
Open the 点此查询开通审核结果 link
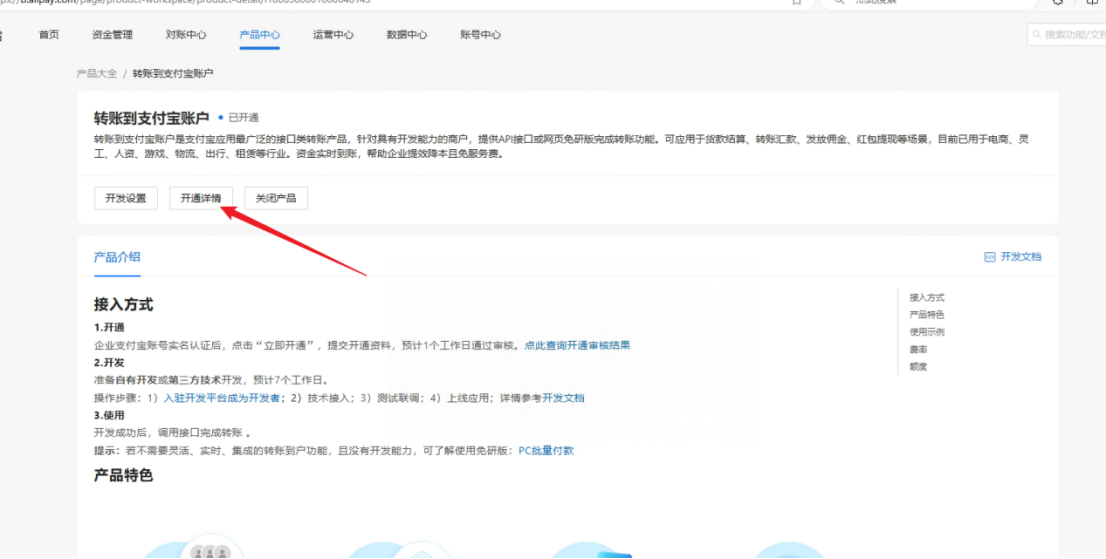pos(578,345)
